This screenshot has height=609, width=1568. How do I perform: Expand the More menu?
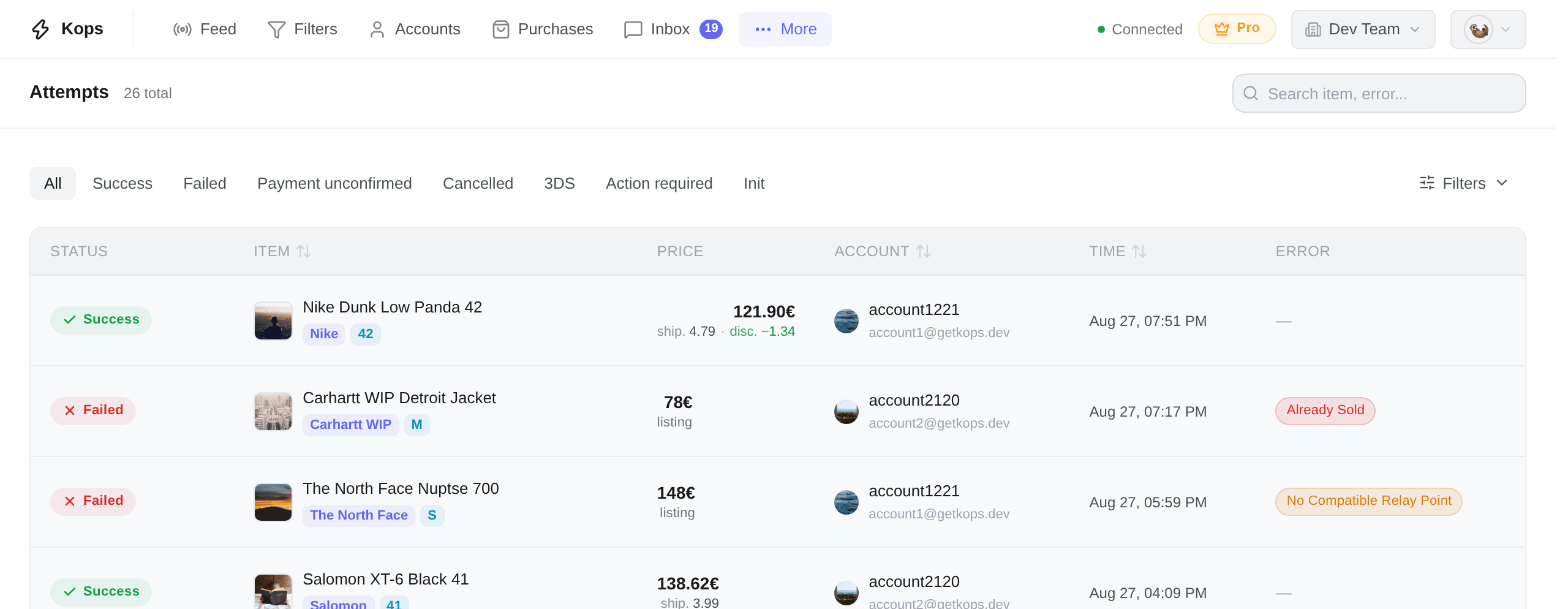785,29
